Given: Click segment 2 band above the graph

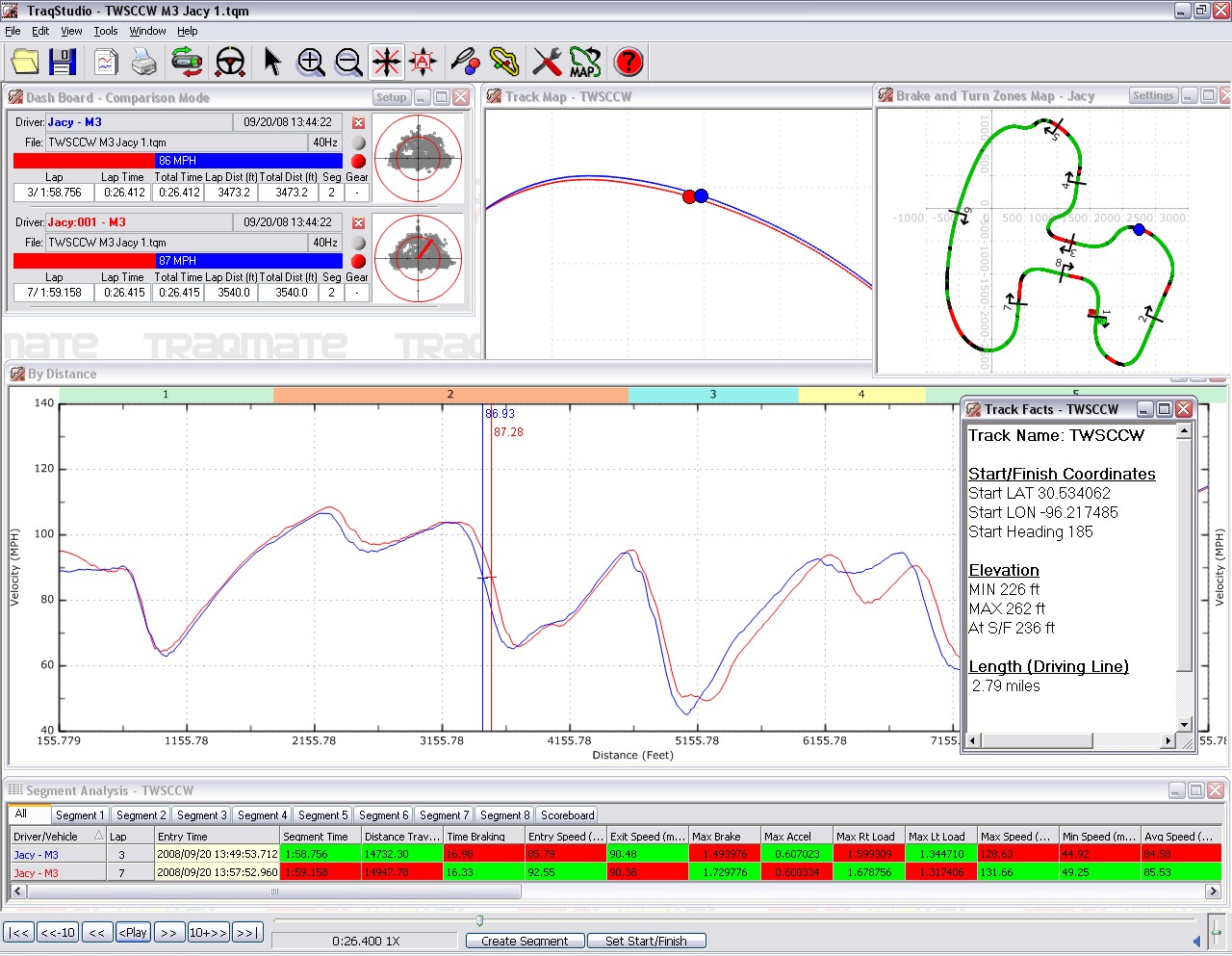Looking at the screenshot, I should [x=450, y=394].
